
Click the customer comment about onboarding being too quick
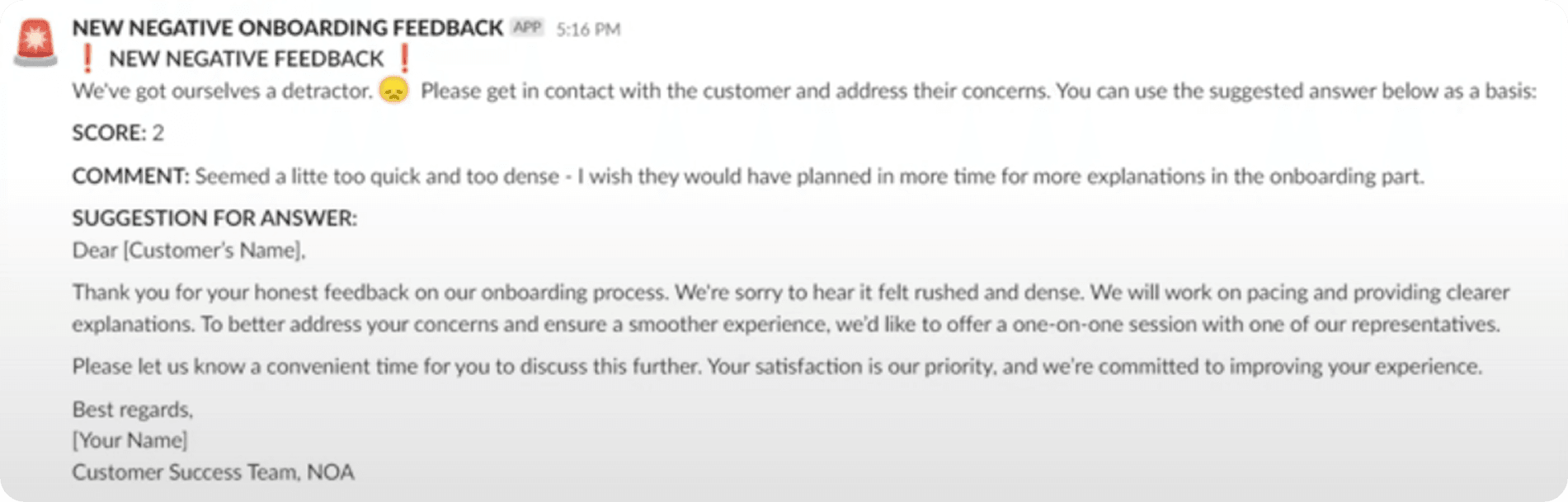click(808, 176)
